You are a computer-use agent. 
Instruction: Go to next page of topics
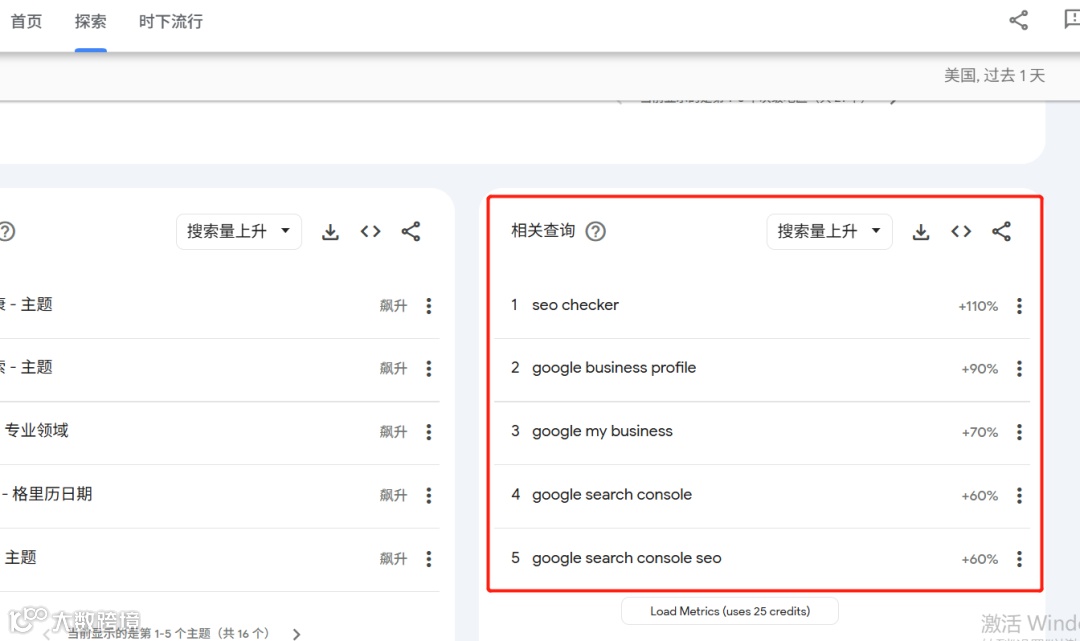296,634
